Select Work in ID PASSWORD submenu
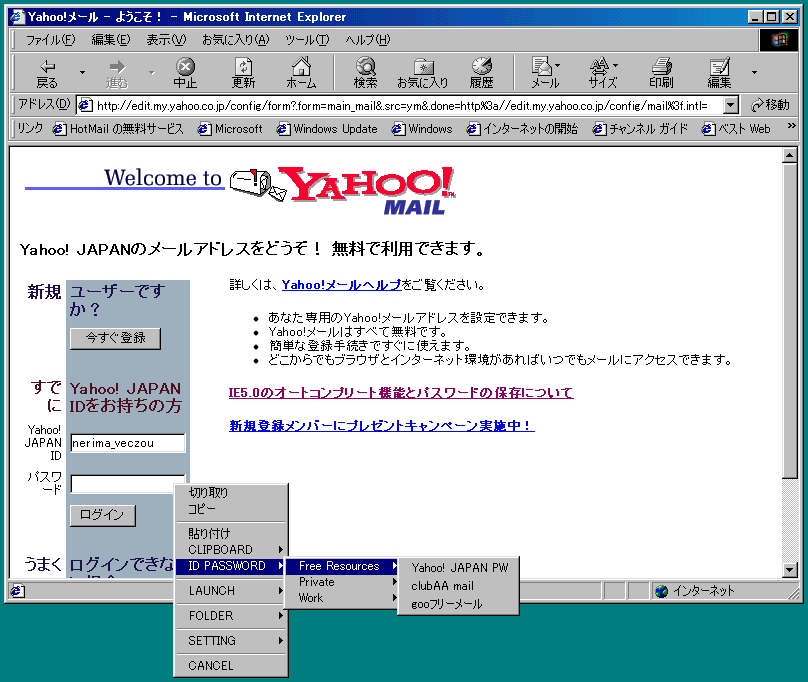808x682 pixels. point(342,598)
